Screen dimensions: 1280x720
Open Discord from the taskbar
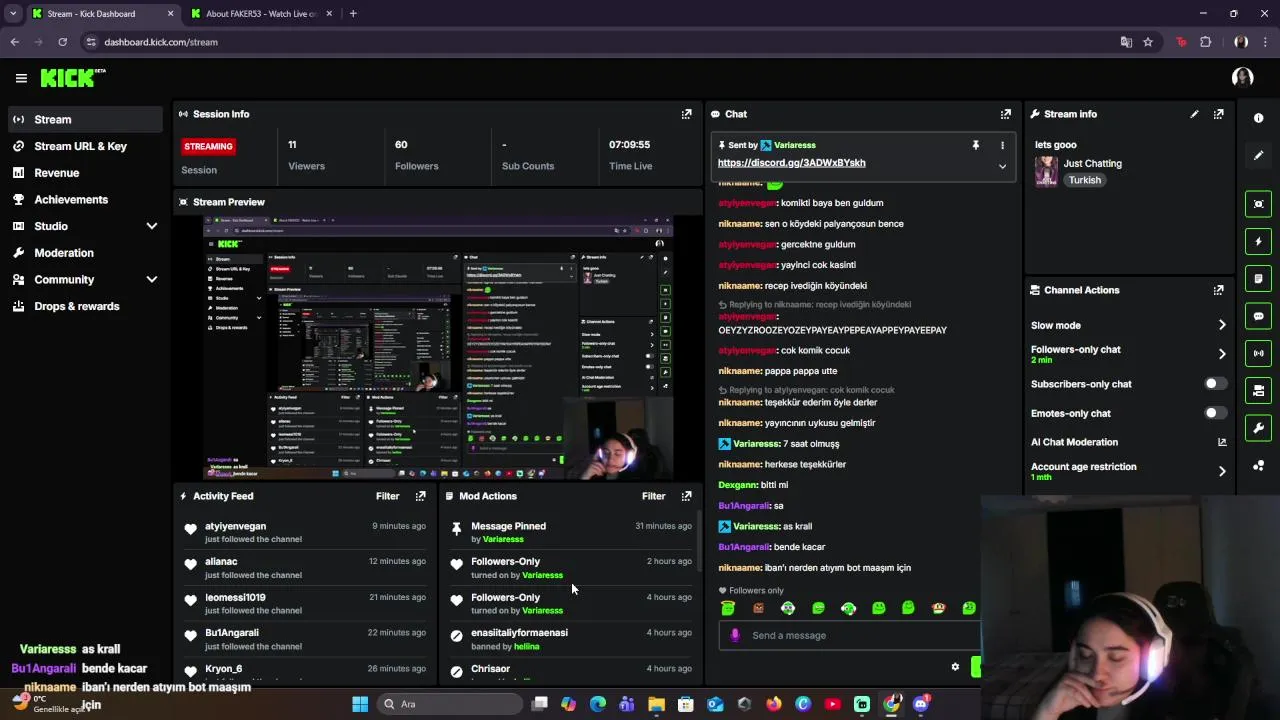pos(921,704)
